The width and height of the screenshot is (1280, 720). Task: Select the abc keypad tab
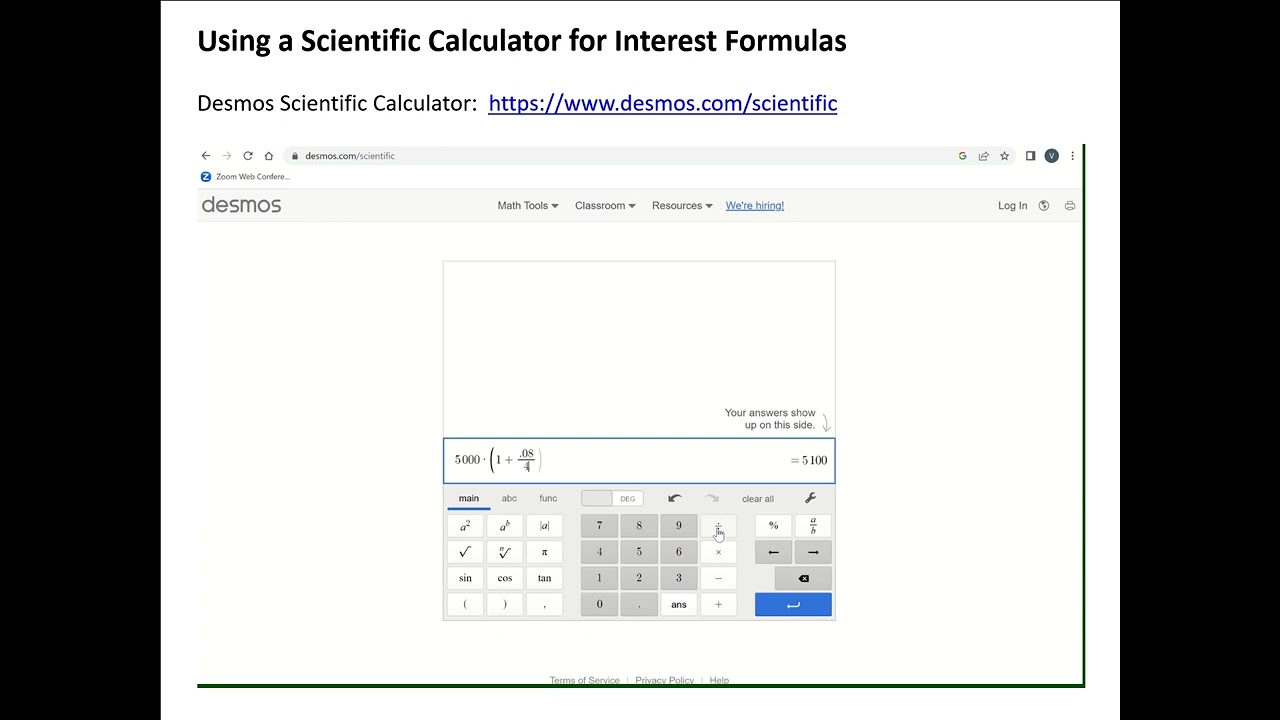click(x=509, y=498)
